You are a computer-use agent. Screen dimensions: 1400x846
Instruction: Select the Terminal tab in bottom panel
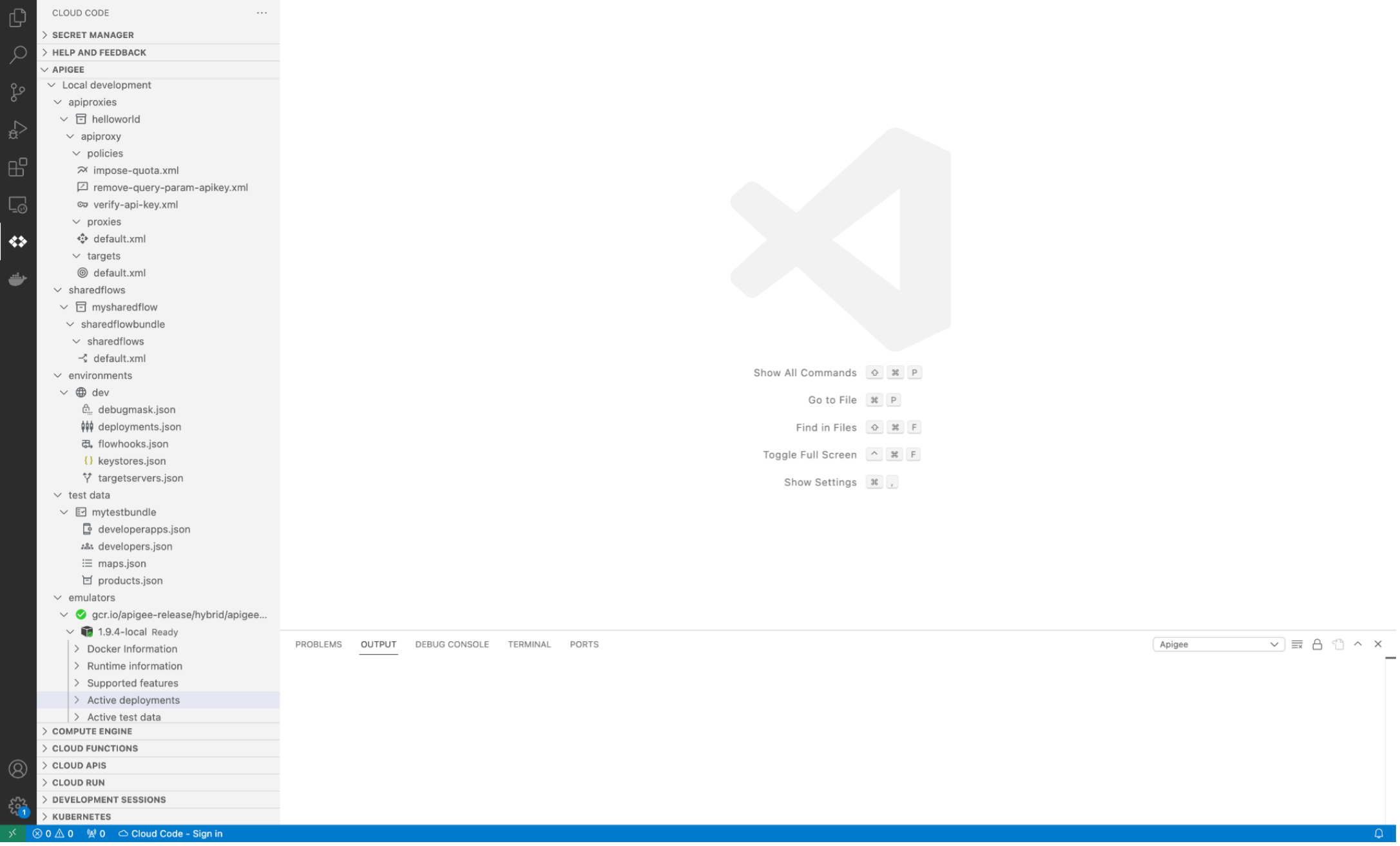[x=528, y=644]
